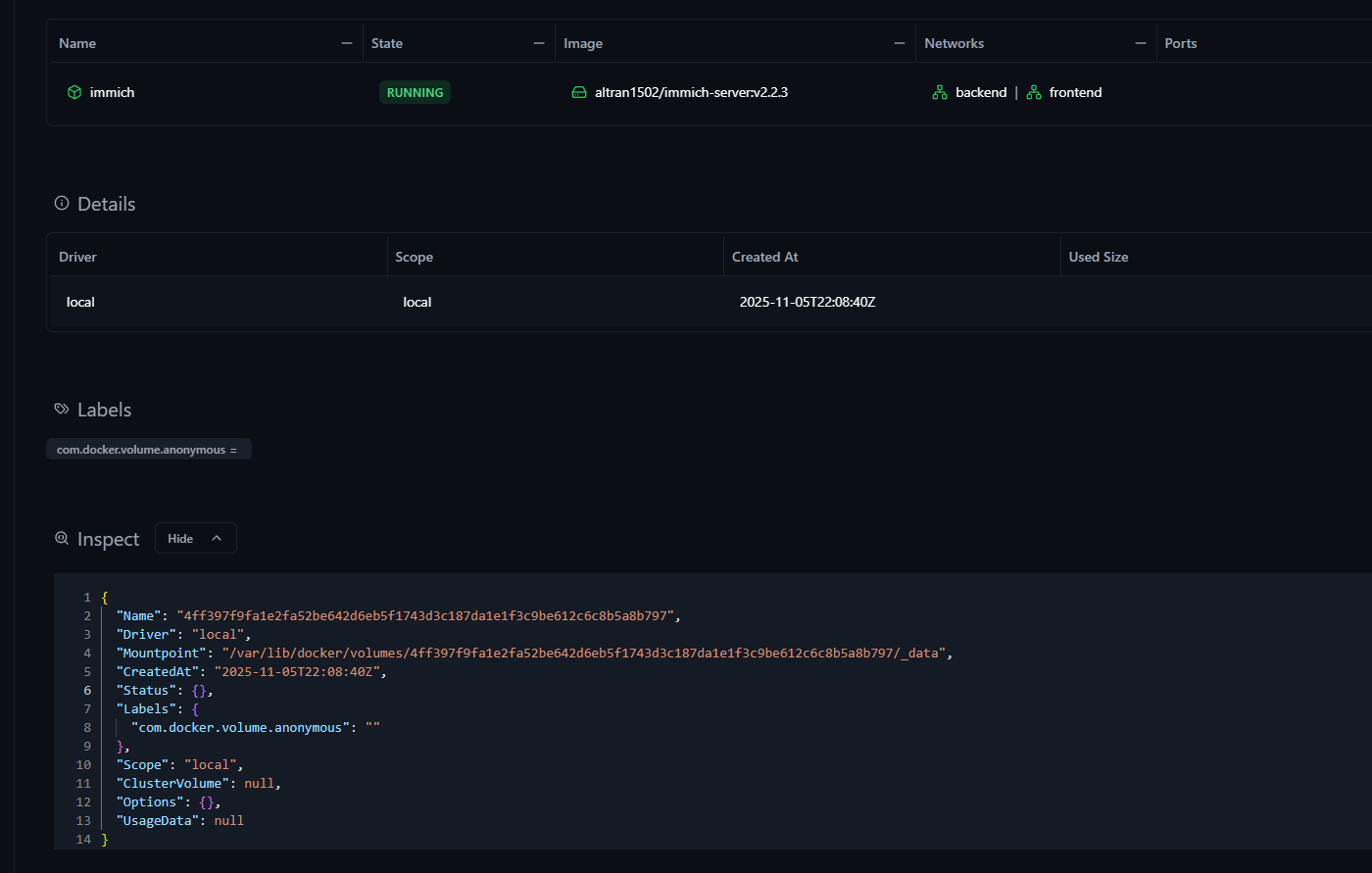The image size is (1372, 873).
Task: Click the State column header
Action: 387,43
